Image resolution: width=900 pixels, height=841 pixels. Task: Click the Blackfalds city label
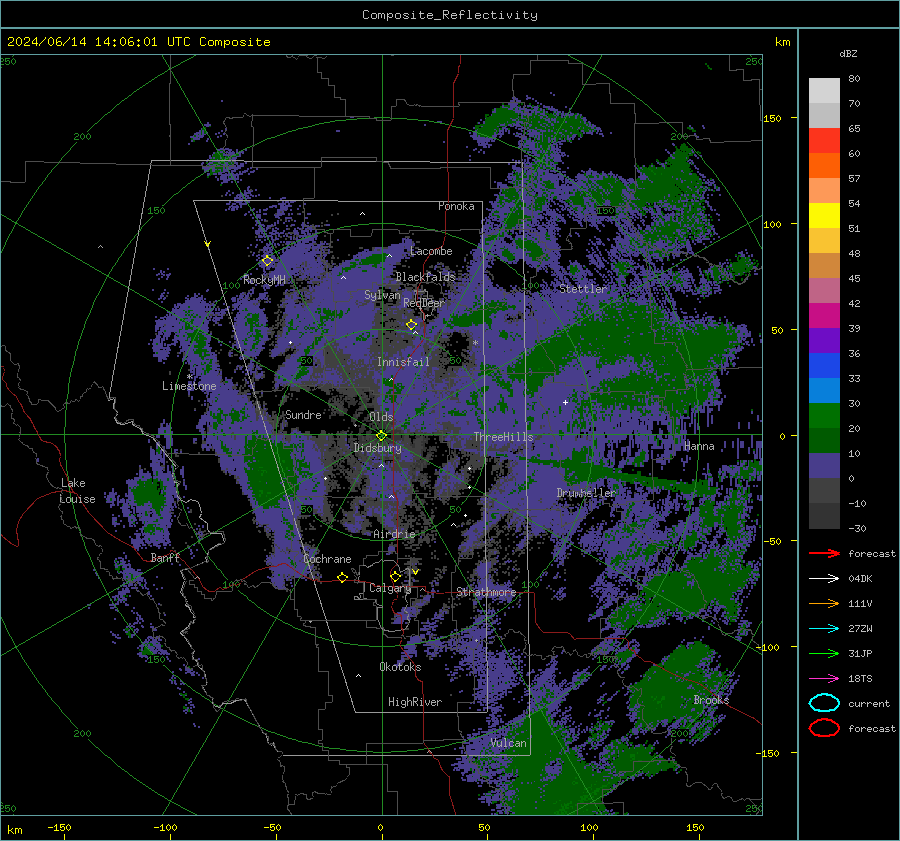[x=425, y=277]
